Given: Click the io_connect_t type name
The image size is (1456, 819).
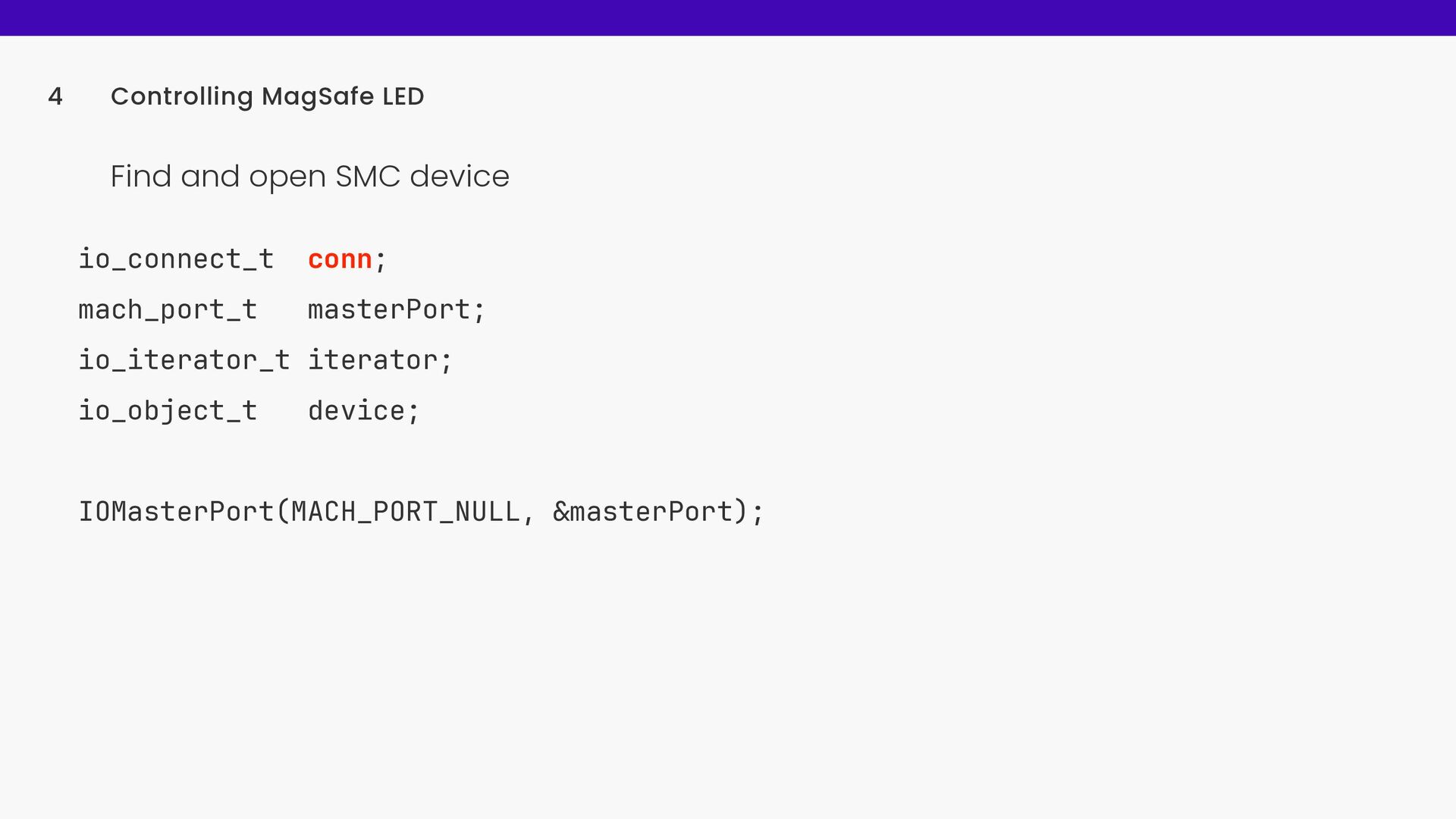Looking at the screenshot, I should pos(176,259).
